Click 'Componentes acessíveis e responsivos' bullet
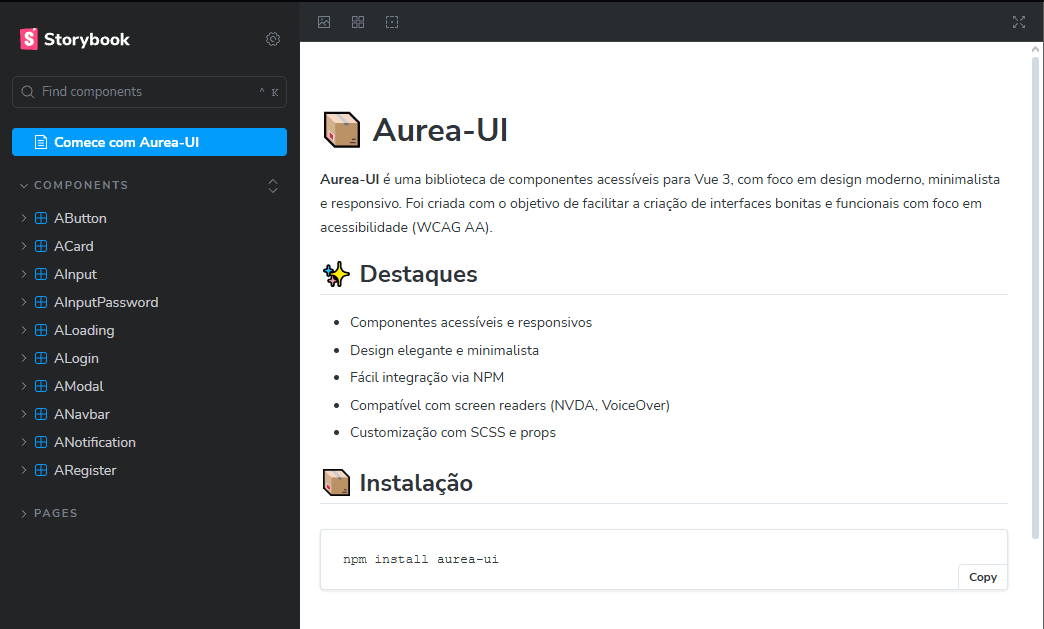1044x629 pixels. (x=471, y=322)
